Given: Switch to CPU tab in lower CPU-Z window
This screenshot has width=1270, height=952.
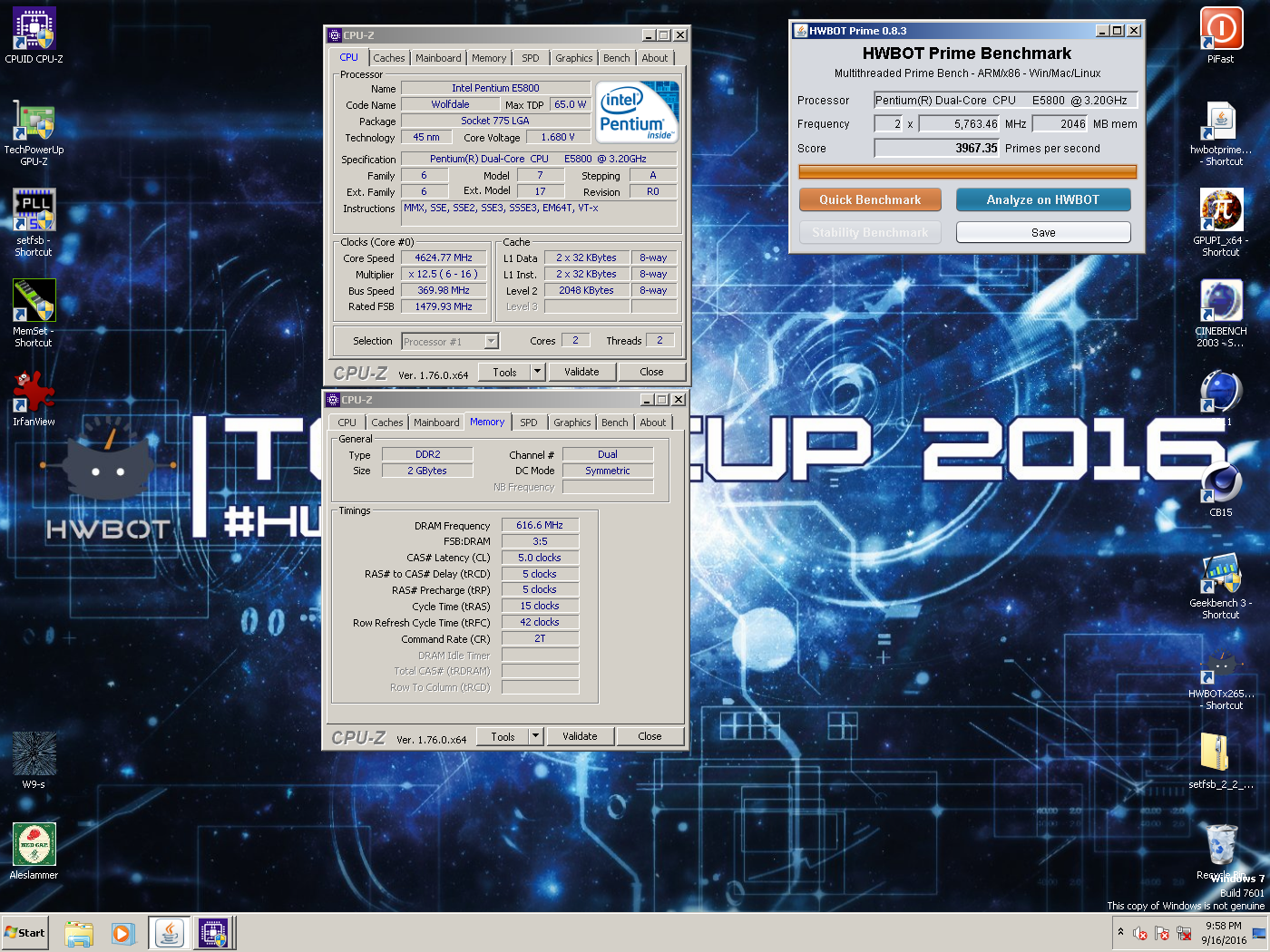Looking at the screenshot, I should [x=347, y=423].
